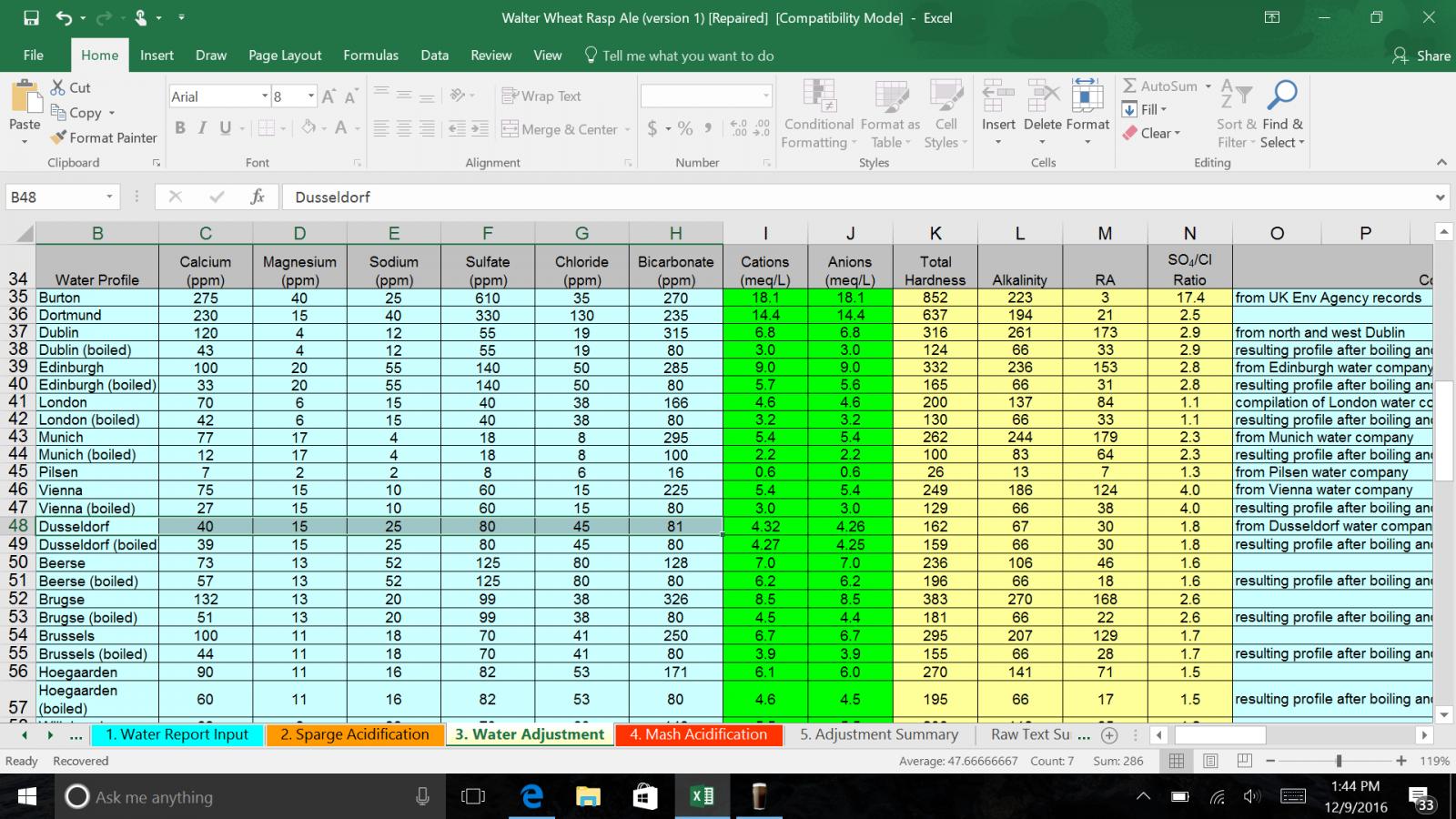
Task: Click Merge & Center
Action: [x=560, y=129]
